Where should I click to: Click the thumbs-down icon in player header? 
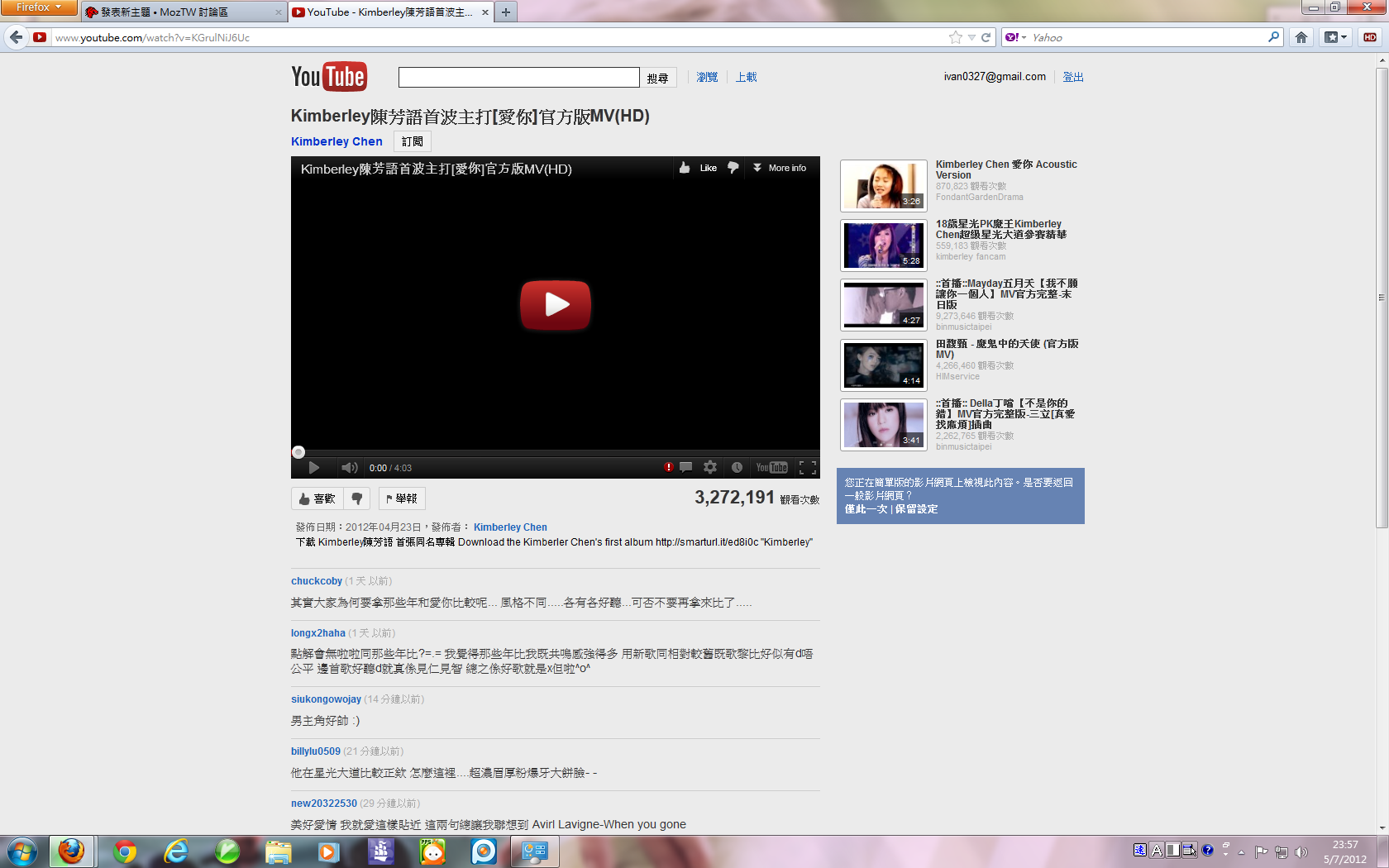733,168
